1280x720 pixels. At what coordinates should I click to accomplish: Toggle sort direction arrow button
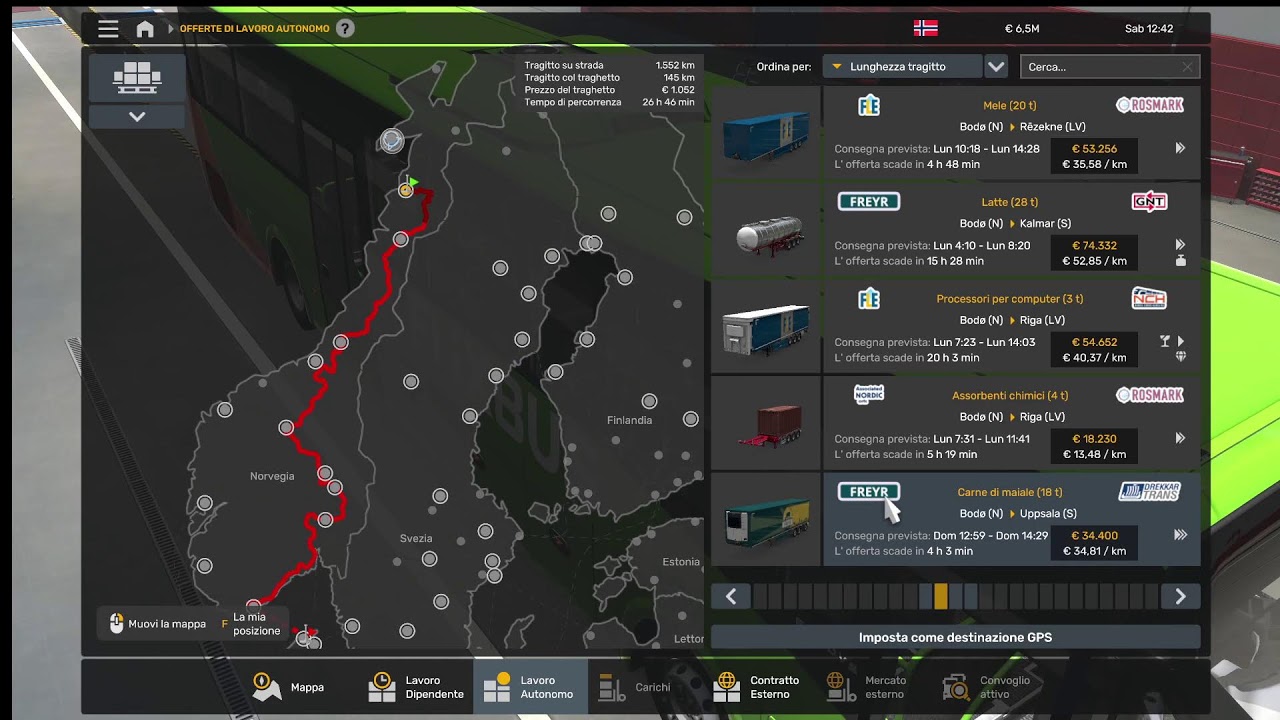[x=996, y=67]
